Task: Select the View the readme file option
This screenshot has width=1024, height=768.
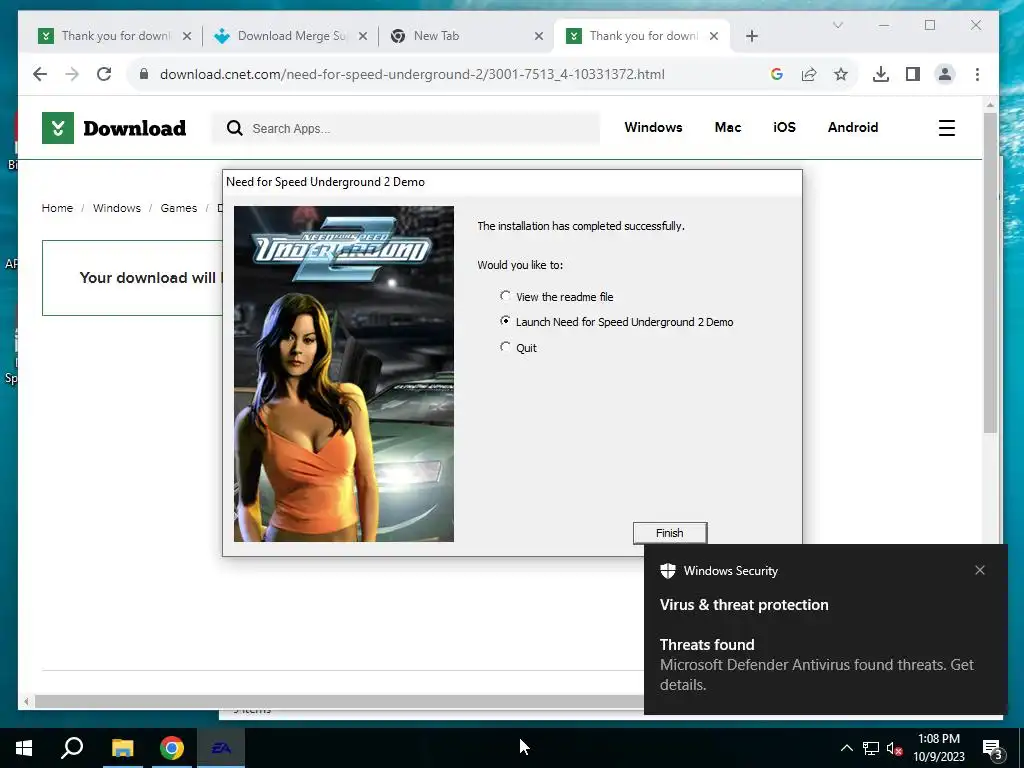Action: (x=558, y=296)
